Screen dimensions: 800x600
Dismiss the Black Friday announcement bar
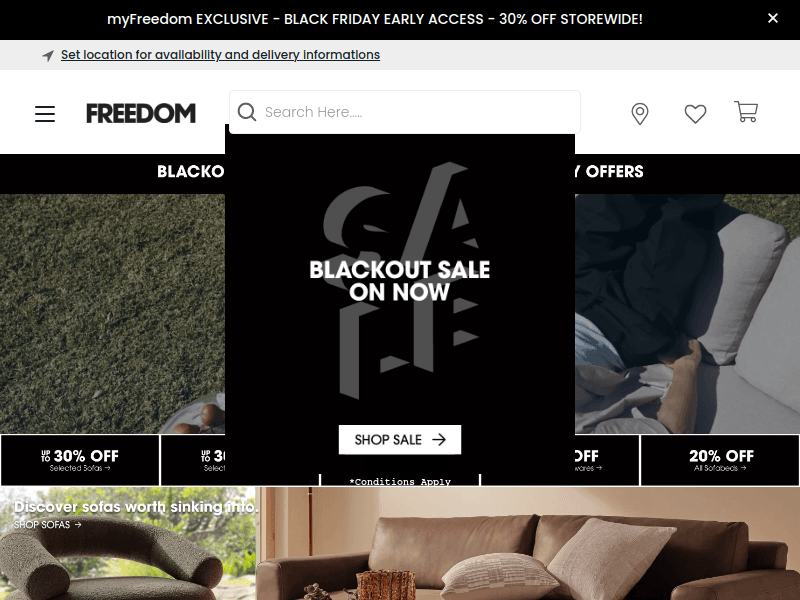coord(773,18)
